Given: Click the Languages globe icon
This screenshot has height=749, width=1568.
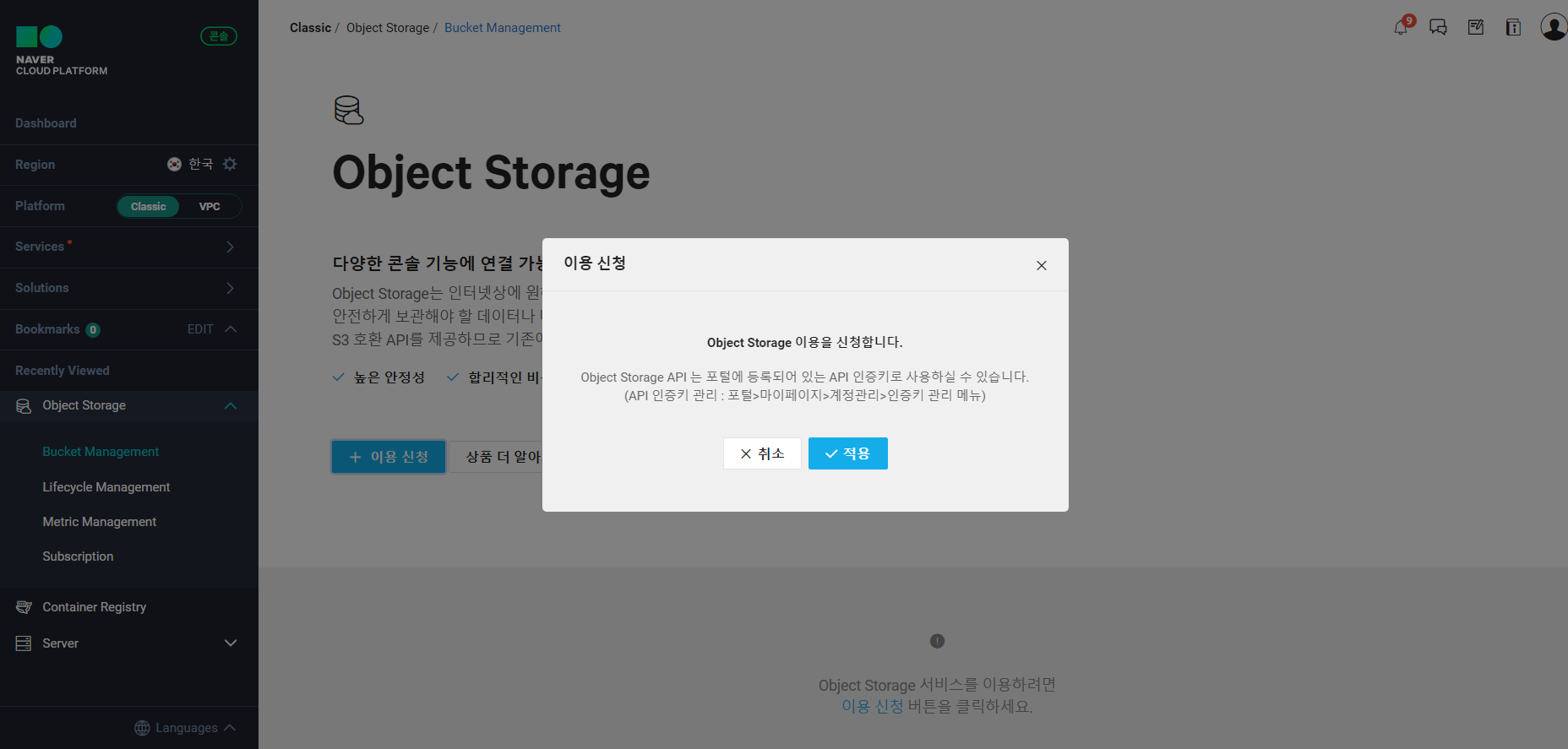Looking at the screenshot, I should [x=142, y=728].
